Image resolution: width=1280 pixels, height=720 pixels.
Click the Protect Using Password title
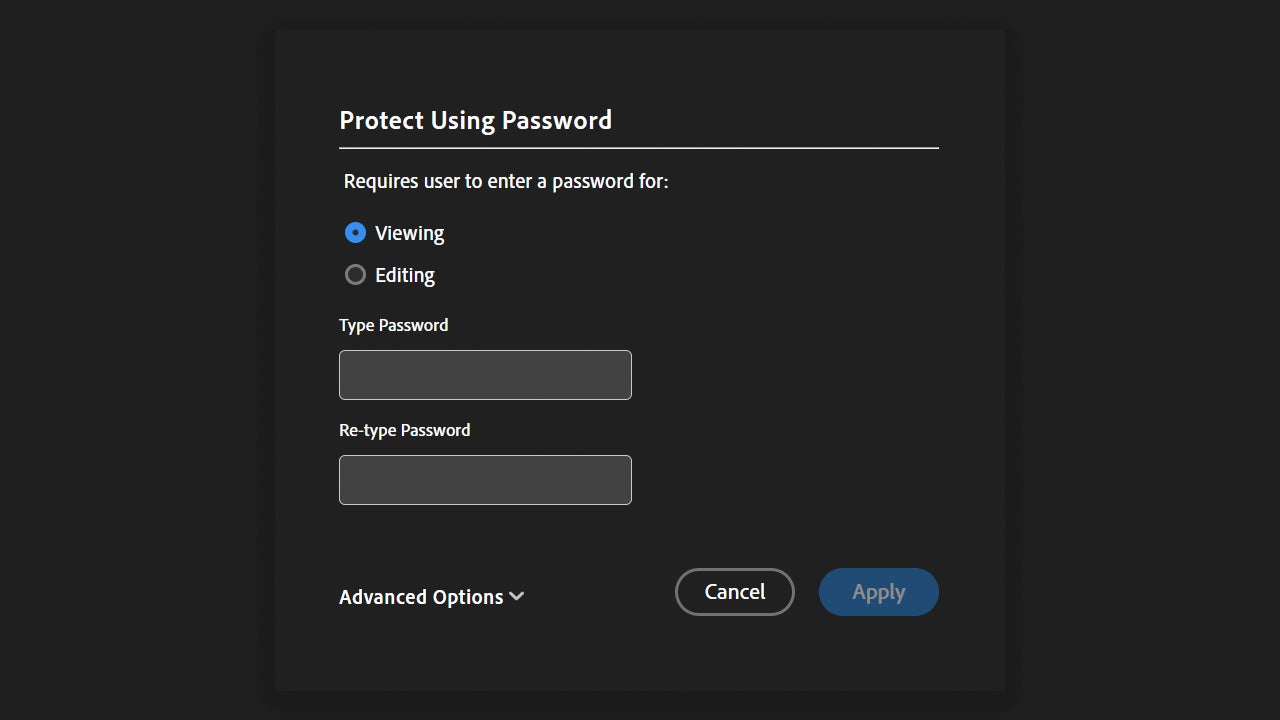click(x=475, y=120)
